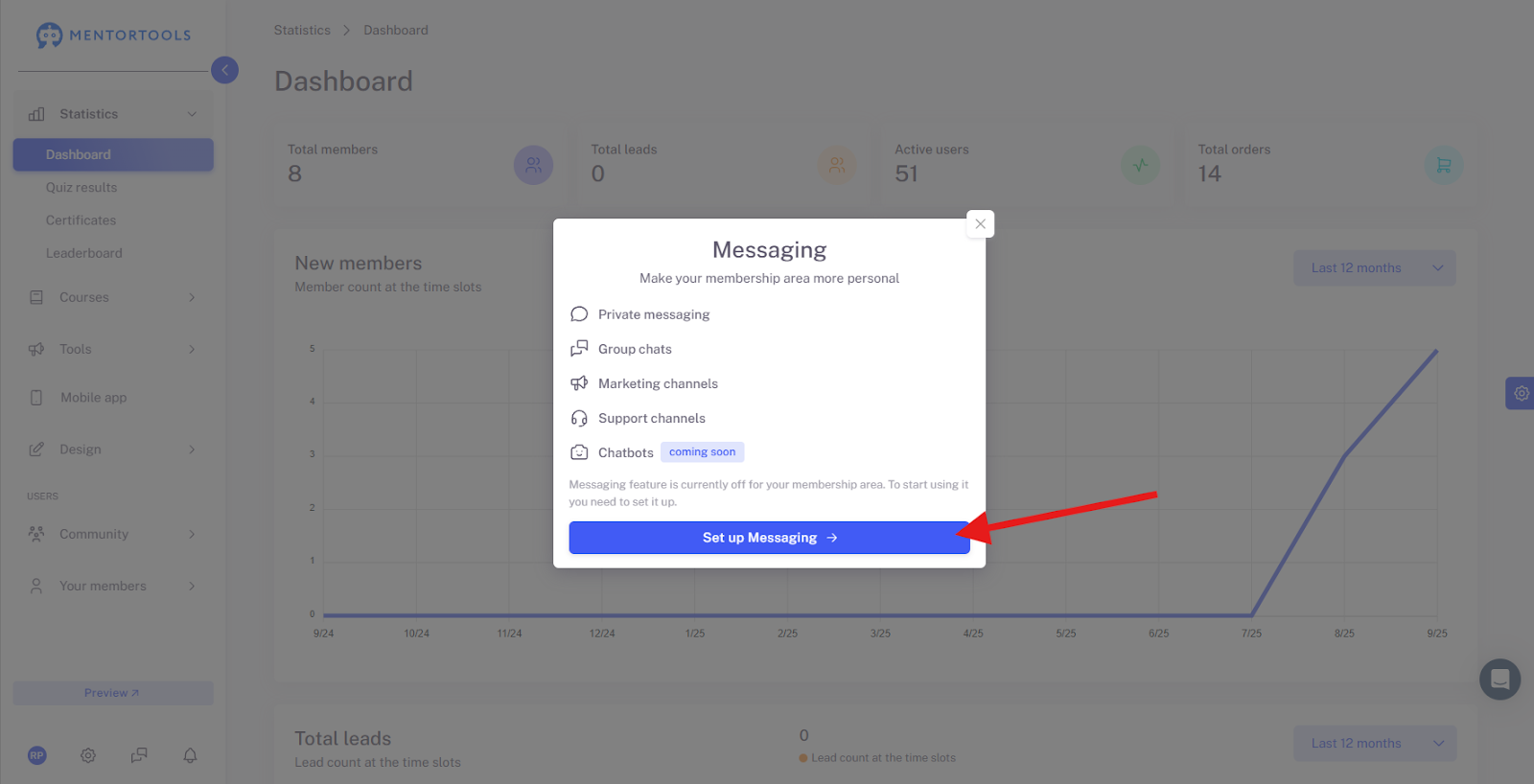1534x784 pixels.
Task: Click Statistics breadcrumb link
Action: click(x=302, y=31)
